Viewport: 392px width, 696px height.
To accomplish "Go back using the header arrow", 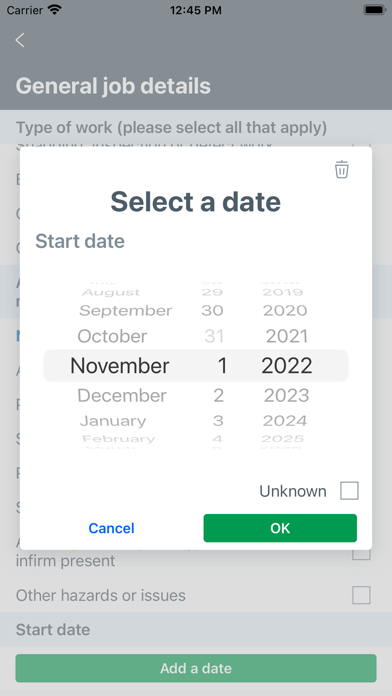I will (20, 40).
